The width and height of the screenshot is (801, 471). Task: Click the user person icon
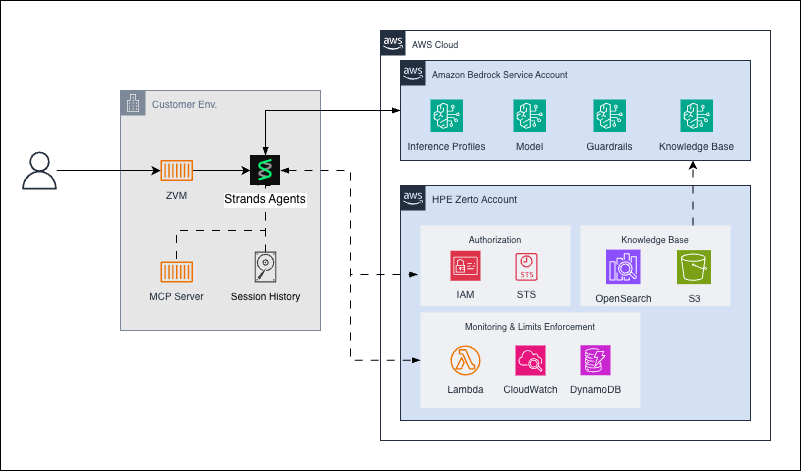(x=39, y=171)
